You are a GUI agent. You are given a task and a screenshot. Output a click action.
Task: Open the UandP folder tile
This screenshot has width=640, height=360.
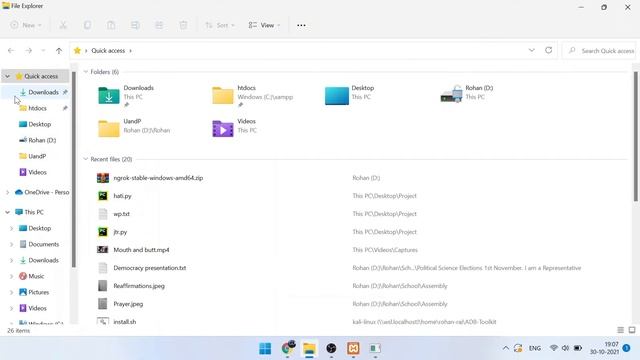tap(135, 128)
